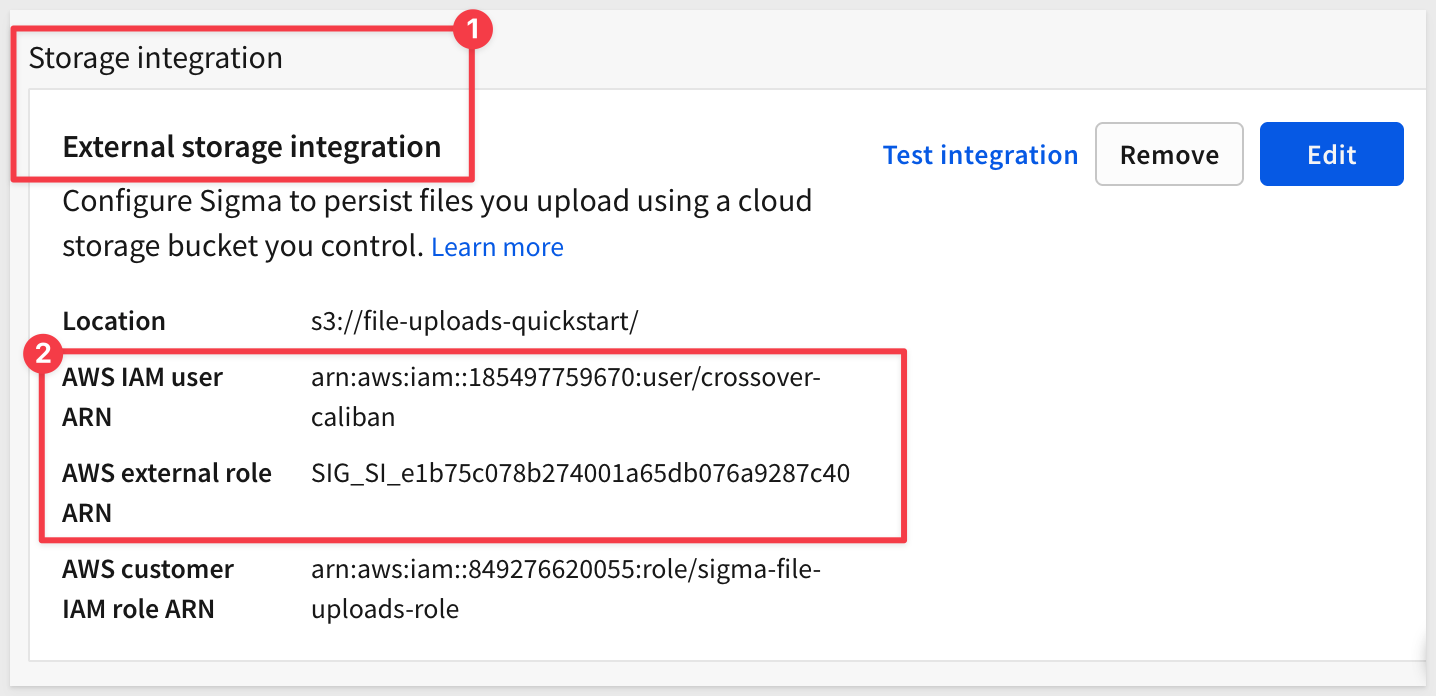Click the red annotation badge numbered 2
Image resolution: width=1436 pixels, height=696 pixels.
(44, 353)
